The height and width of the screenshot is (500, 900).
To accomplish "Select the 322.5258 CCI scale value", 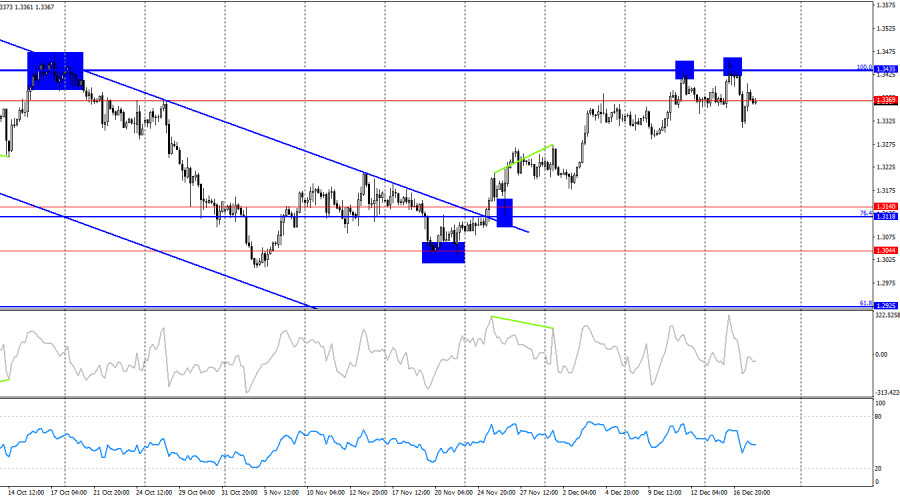I will click(886, 315).
